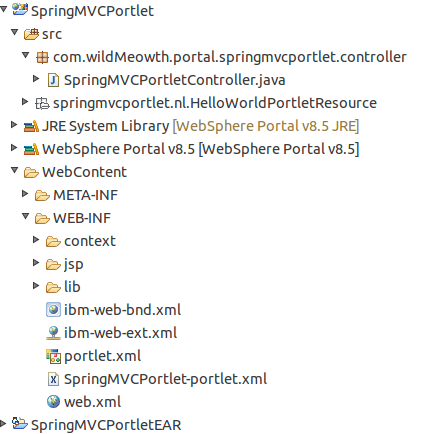The image size is (444, 434).
Task: Click the WEB-INF folder icon
Action: tap(42, 218)
